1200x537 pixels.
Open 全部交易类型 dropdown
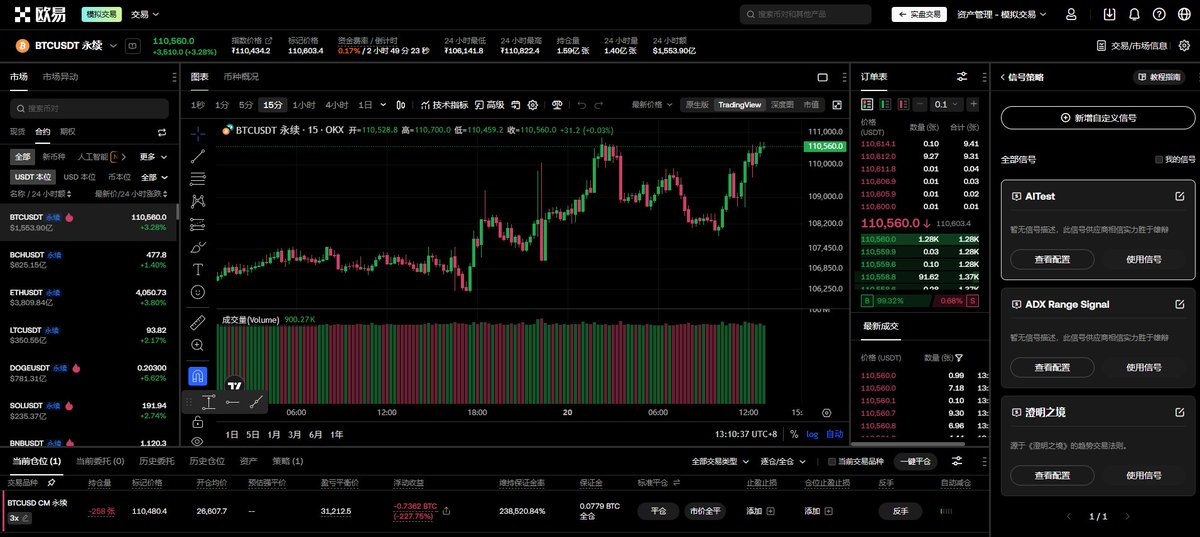pyautogui.click(x=720, y=461)
